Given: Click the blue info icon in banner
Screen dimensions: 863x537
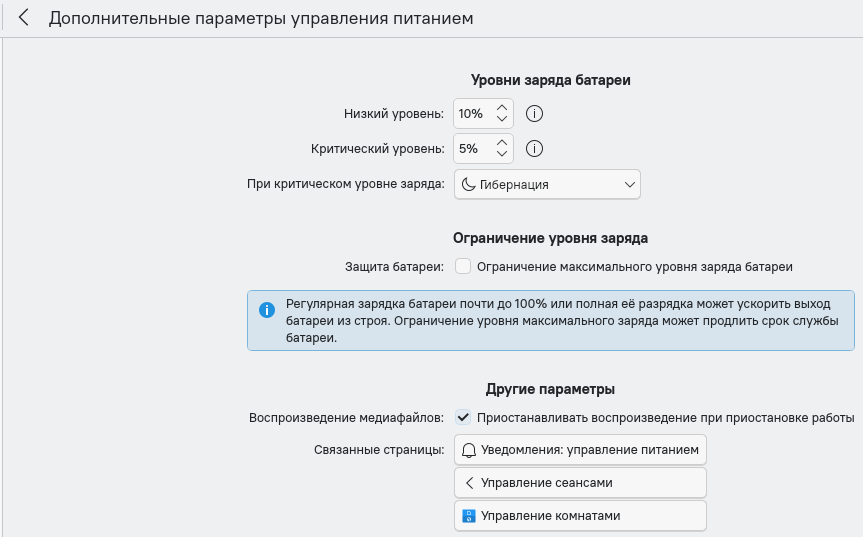Looking at the screenshot, I should [x=267, y=310].
